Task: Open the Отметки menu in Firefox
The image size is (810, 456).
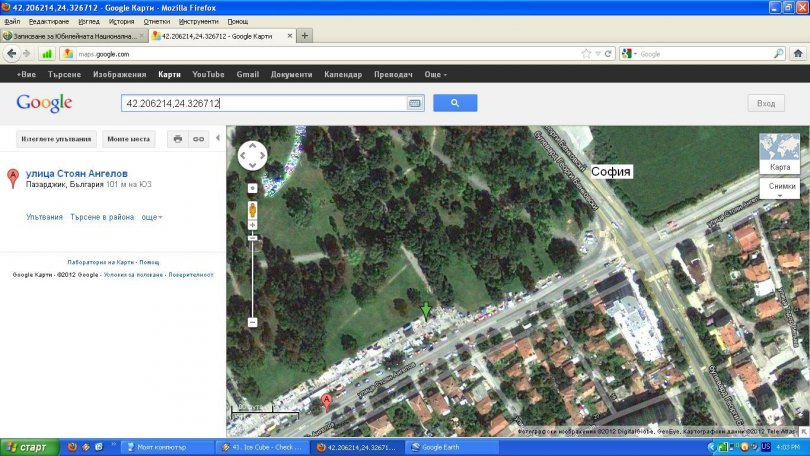Action: (156, 21)
